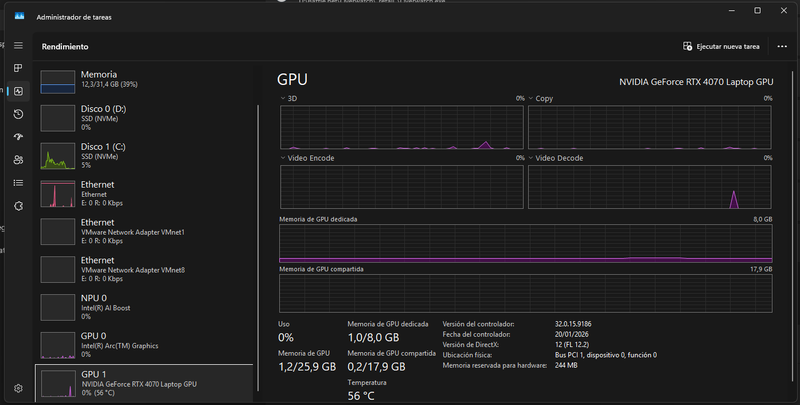Click the 3D usage graph
Viewport: 800px width, 405px height.
click(402, 128)
